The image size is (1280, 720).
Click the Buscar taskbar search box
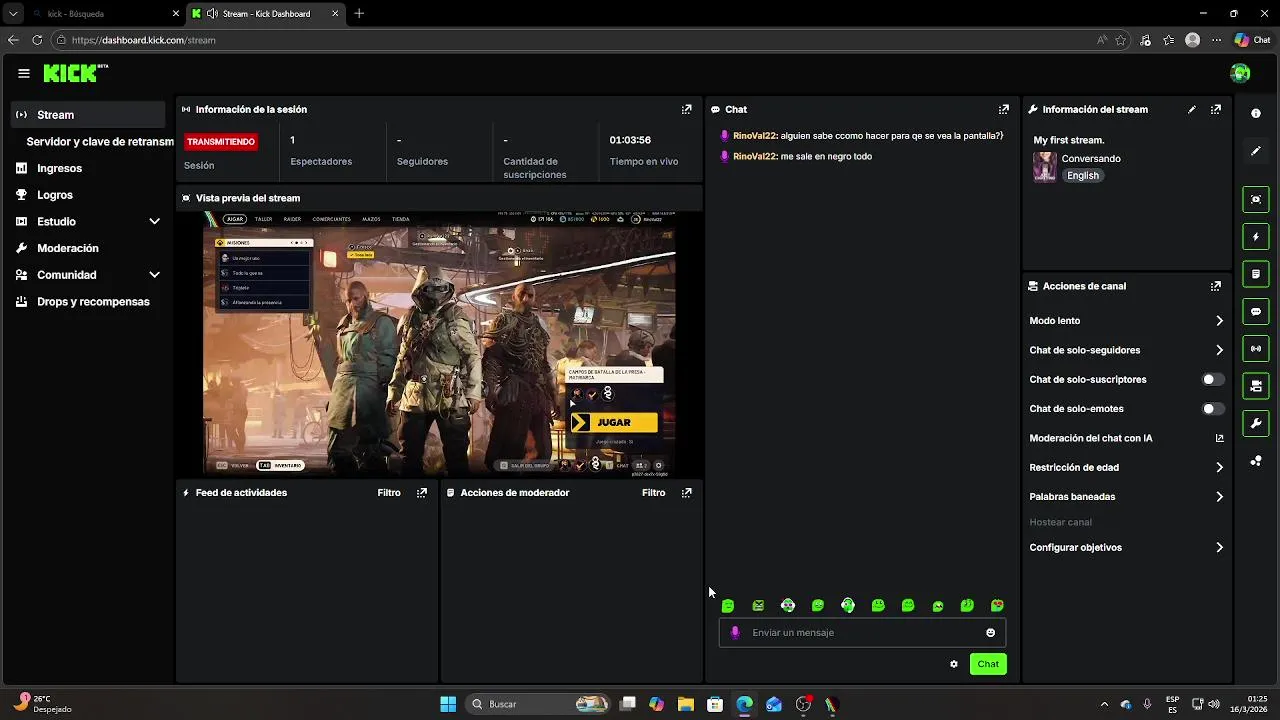coord(539,704)
